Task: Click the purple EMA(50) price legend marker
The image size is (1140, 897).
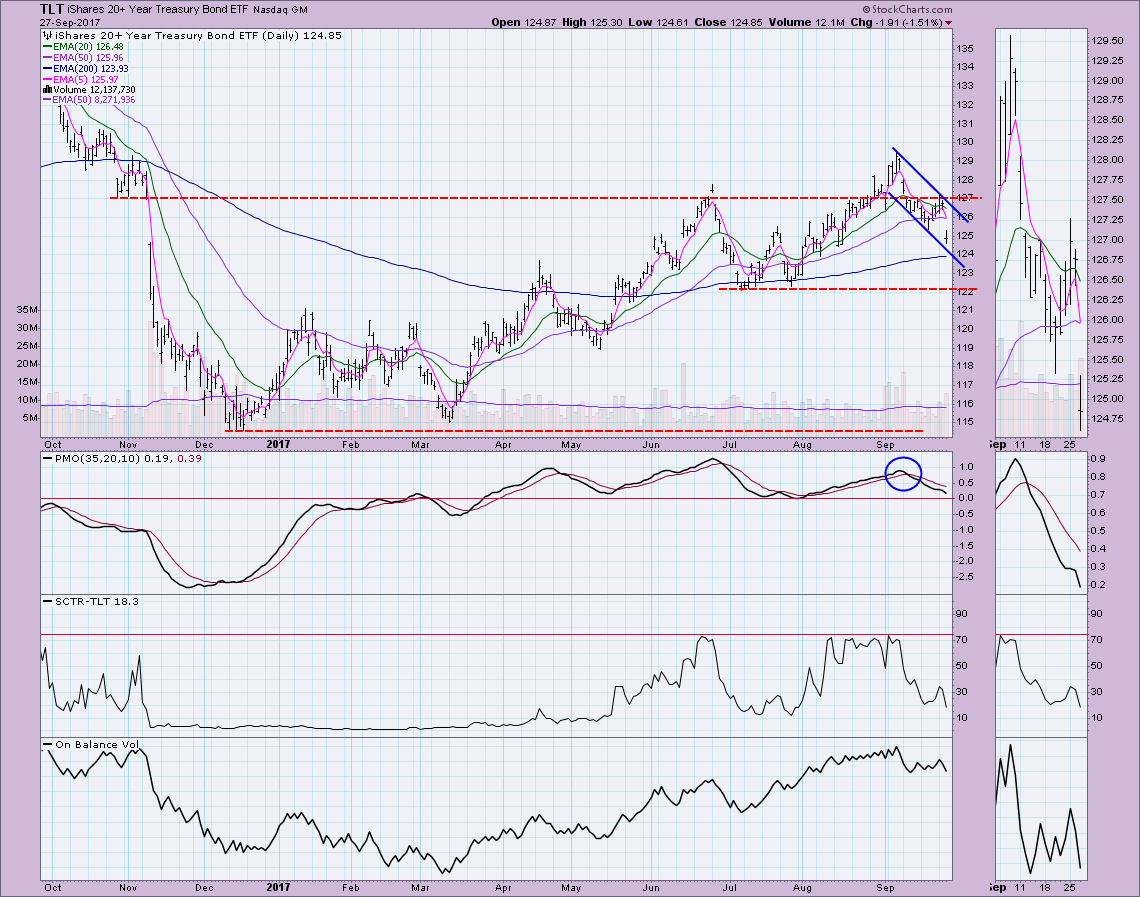Action: pos(49,56)
